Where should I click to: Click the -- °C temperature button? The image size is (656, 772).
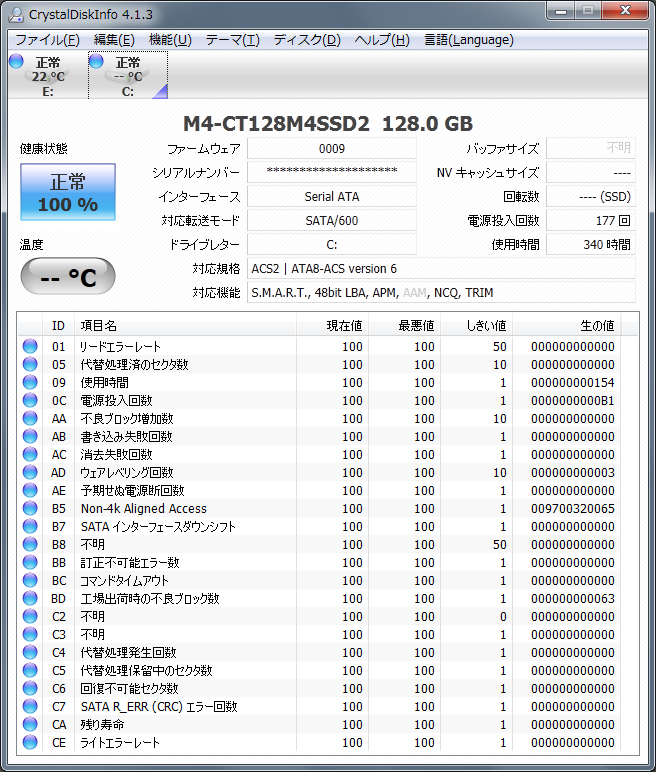[68, 277]
